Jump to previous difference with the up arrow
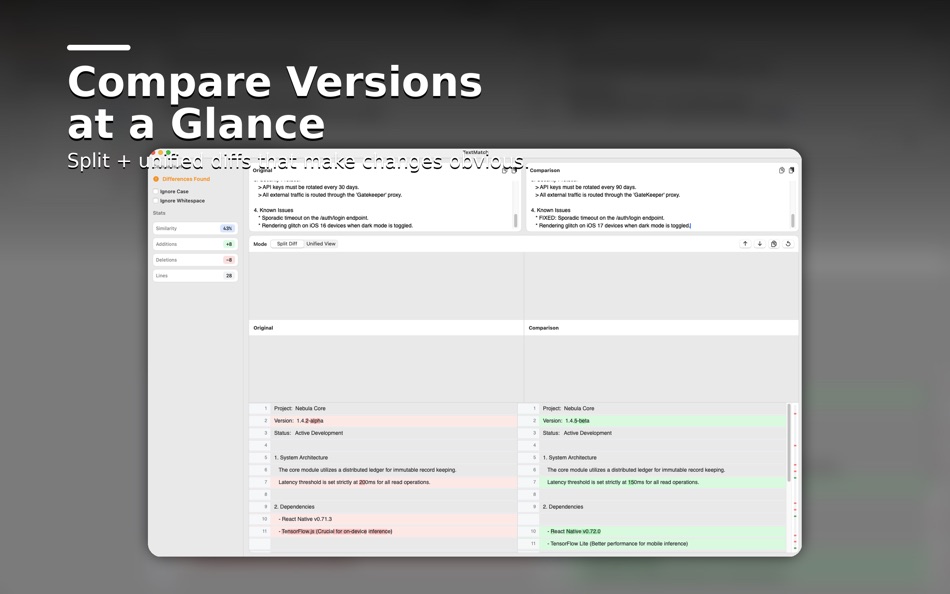The height and width of the screenshot is (594, 950). (745, 244)
